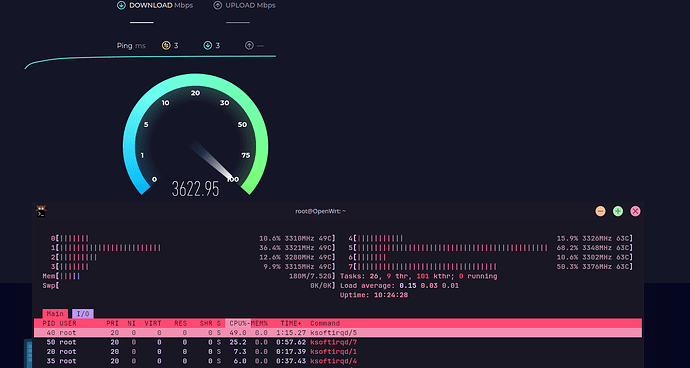Image resolution: width=690 pixels, height=368 pixels.
Task: Click the upload arrow icon beside UPLOAD Mbps
Action: click(217, 5)
